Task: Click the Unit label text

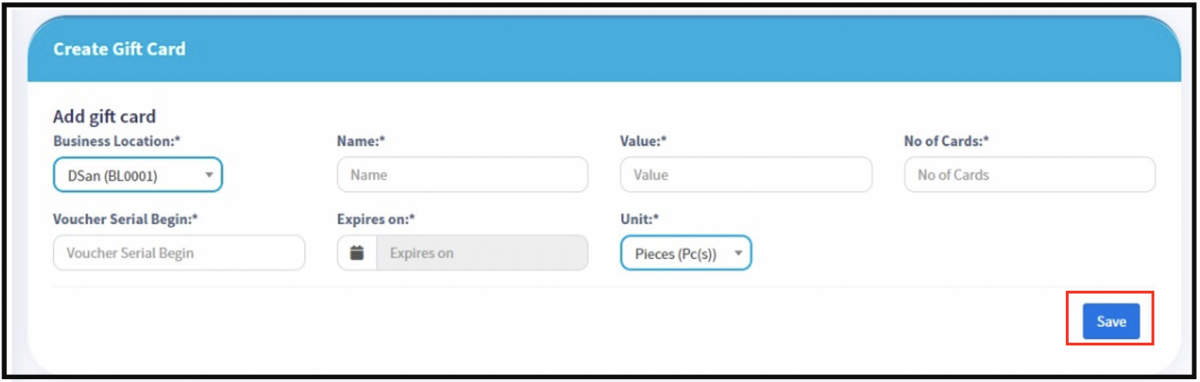Action: [641, 219]
